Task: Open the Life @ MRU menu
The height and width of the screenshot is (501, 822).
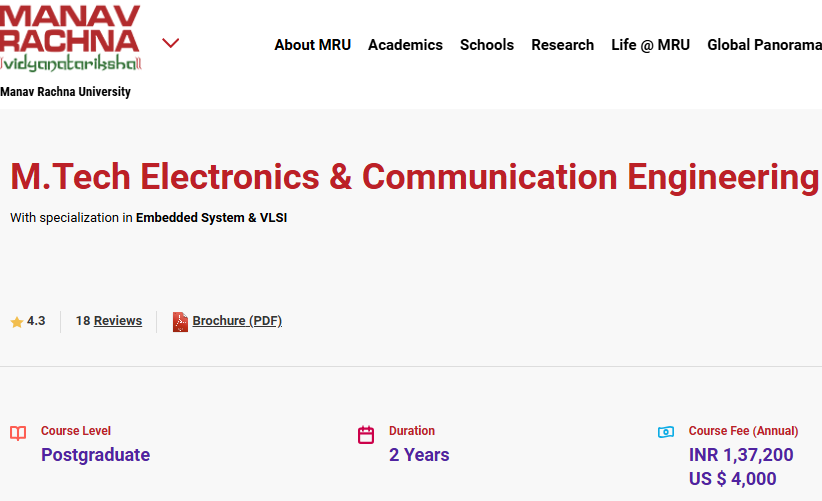Action: (x=651, y=45)
